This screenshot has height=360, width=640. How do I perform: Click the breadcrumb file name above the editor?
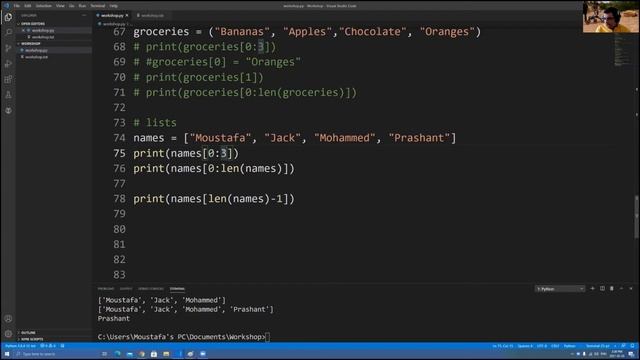coord(113,24)
